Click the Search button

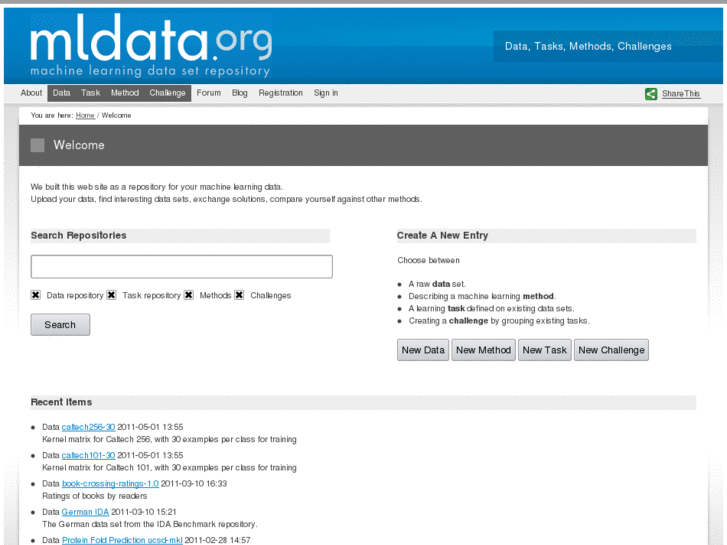click(x=60, y=325)
